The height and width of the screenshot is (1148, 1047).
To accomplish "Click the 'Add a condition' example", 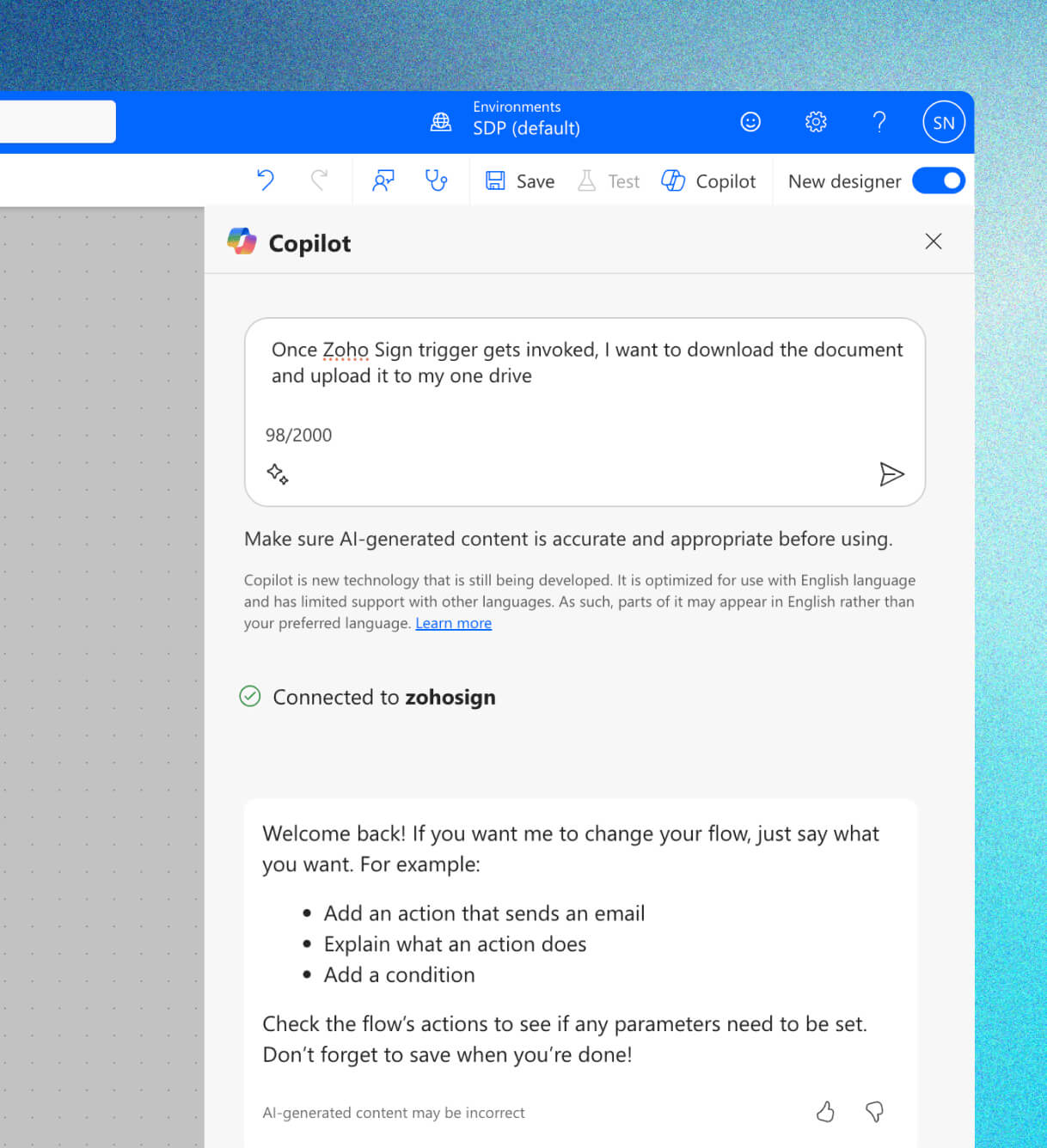I will (399, 975).
